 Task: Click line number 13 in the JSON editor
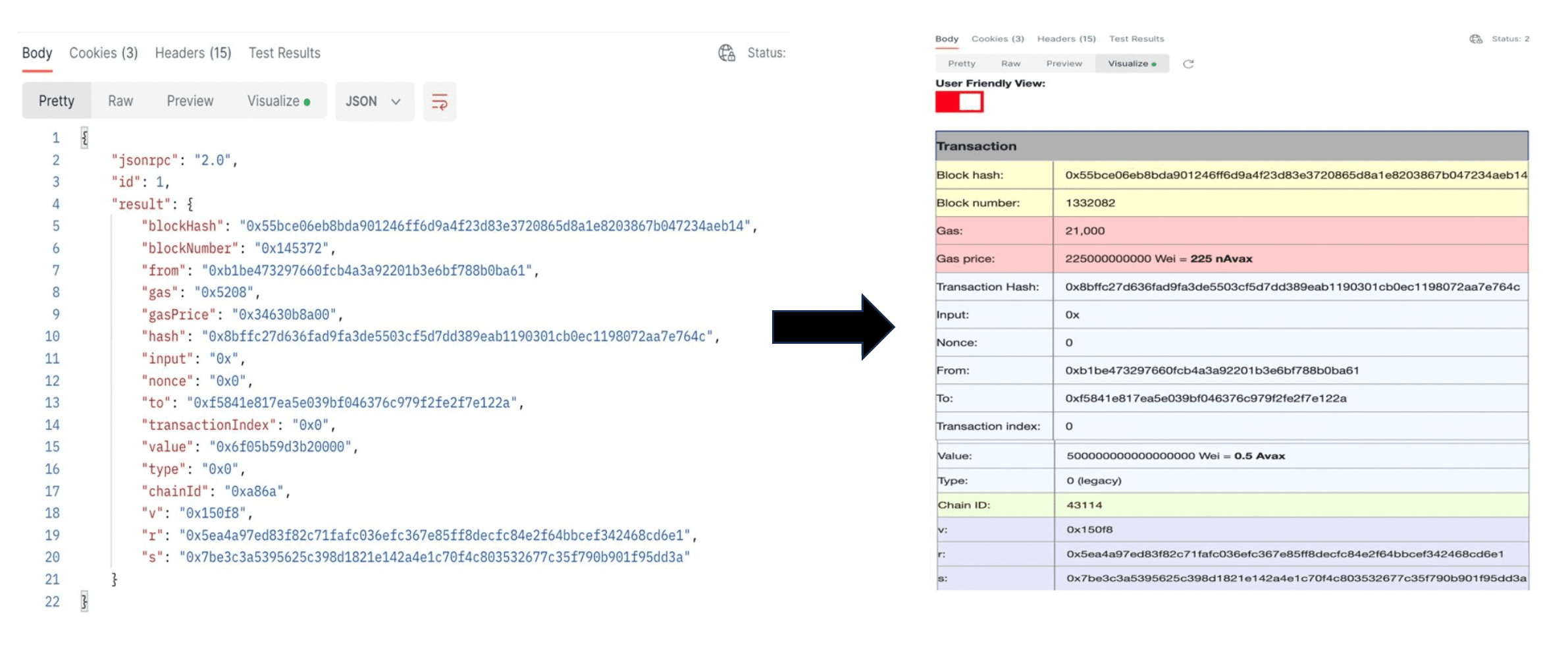[x=53, y=402]
